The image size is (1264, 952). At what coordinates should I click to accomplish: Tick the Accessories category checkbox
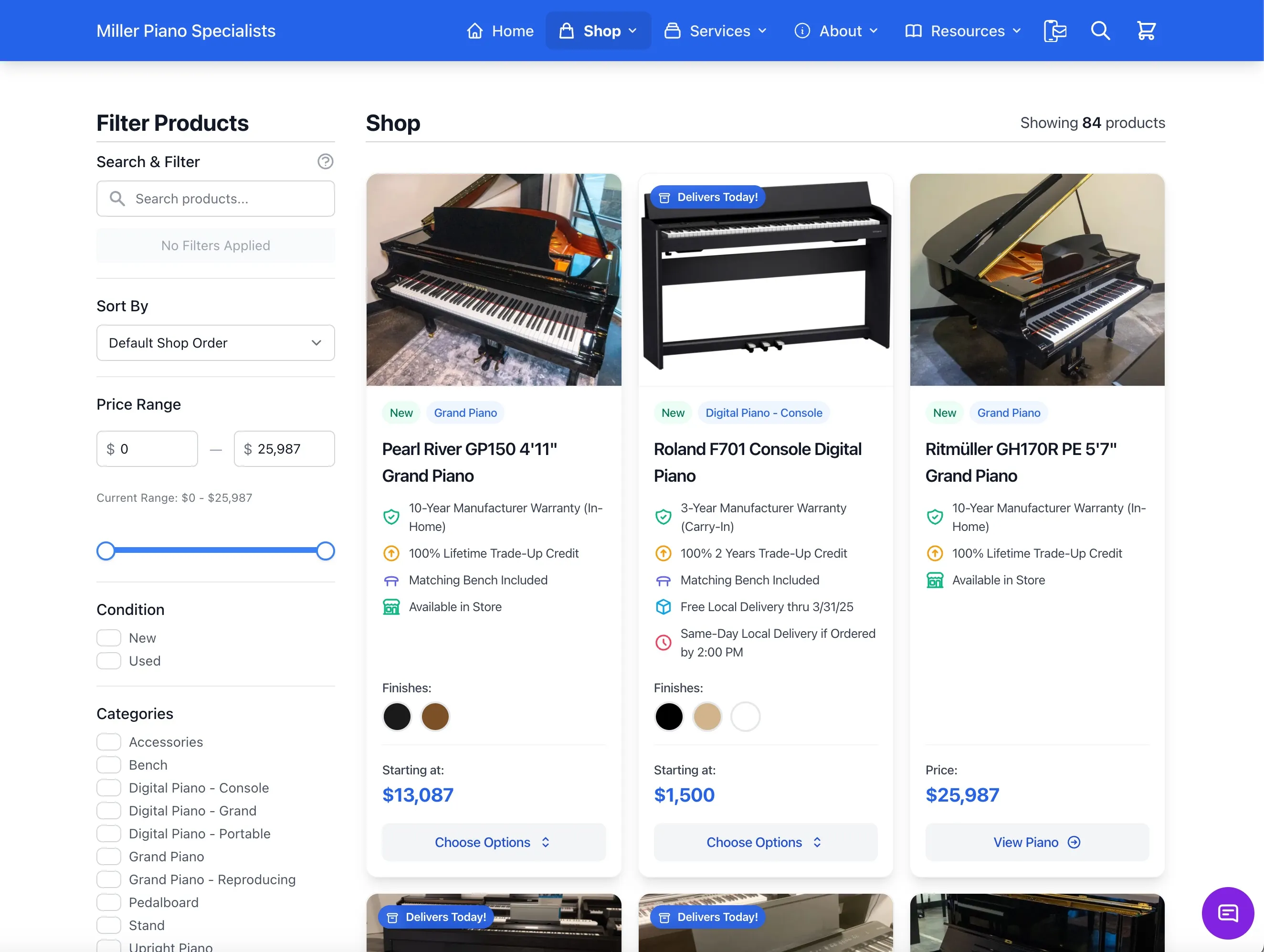pyautogui.click(x=108, y=742)
